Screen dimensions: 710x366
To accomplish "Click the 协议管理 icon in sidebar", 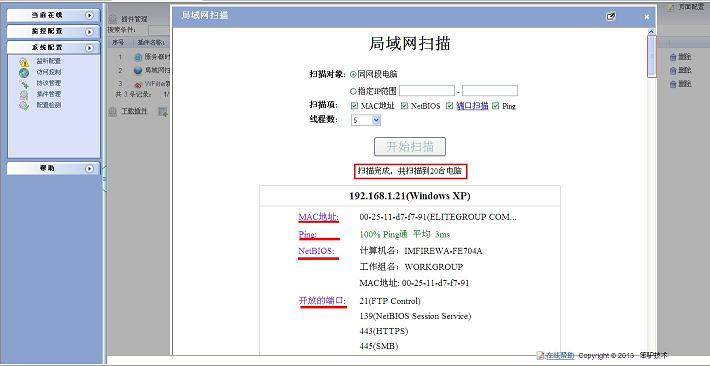I will coord(24,84).
